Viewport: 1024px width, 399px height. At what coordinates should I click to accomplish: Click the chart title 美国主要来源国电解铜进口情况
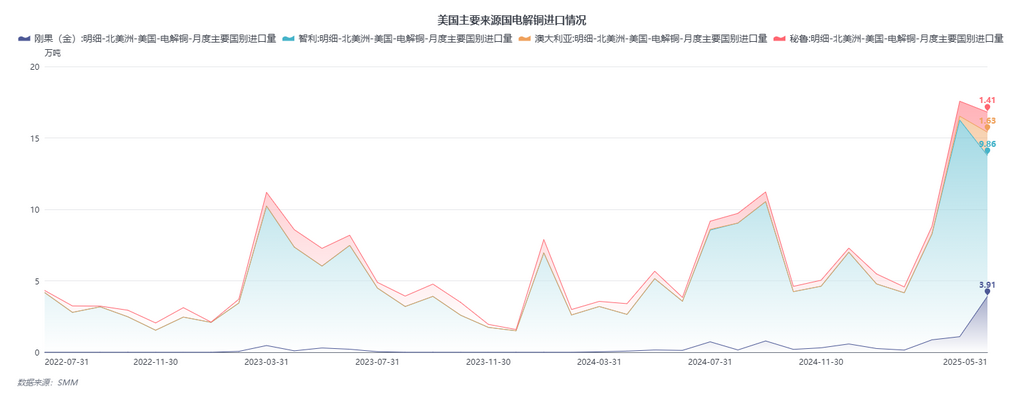click(x=512, y=21)
